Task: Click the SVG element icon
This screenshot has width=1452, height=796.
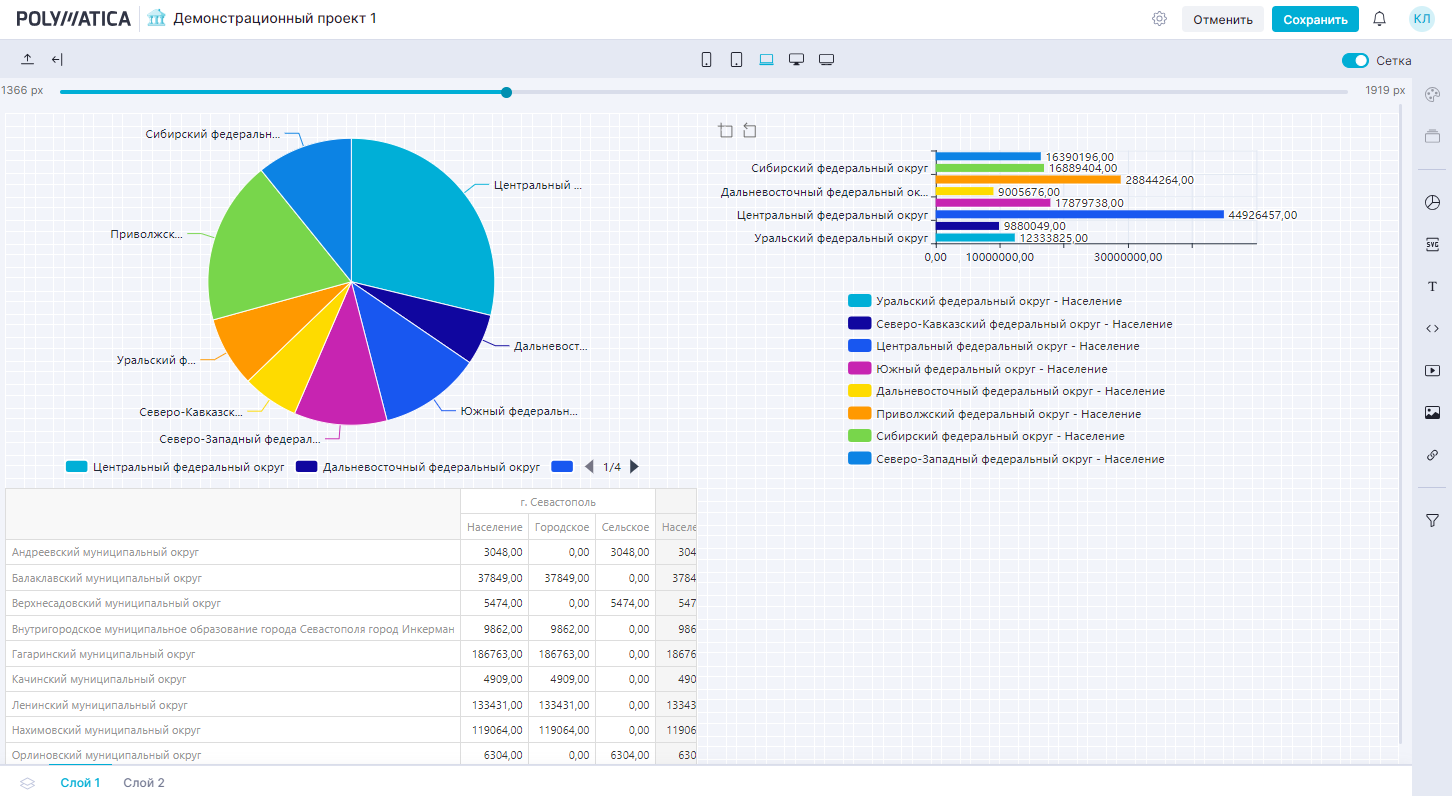Action: coord(1432,244)
